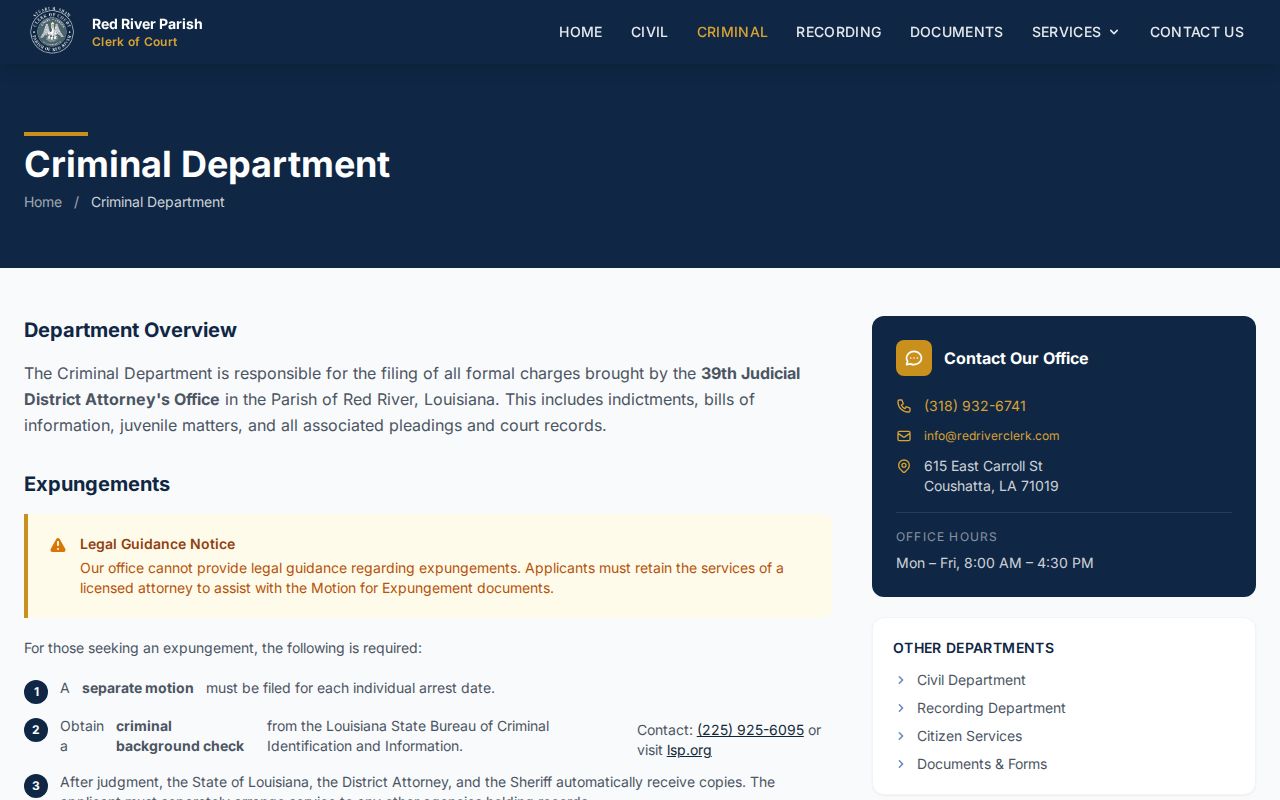This screenshot has width=1280, height=800.
Task: Click the "criminal background check" bold text
Action: click(180, 736)
